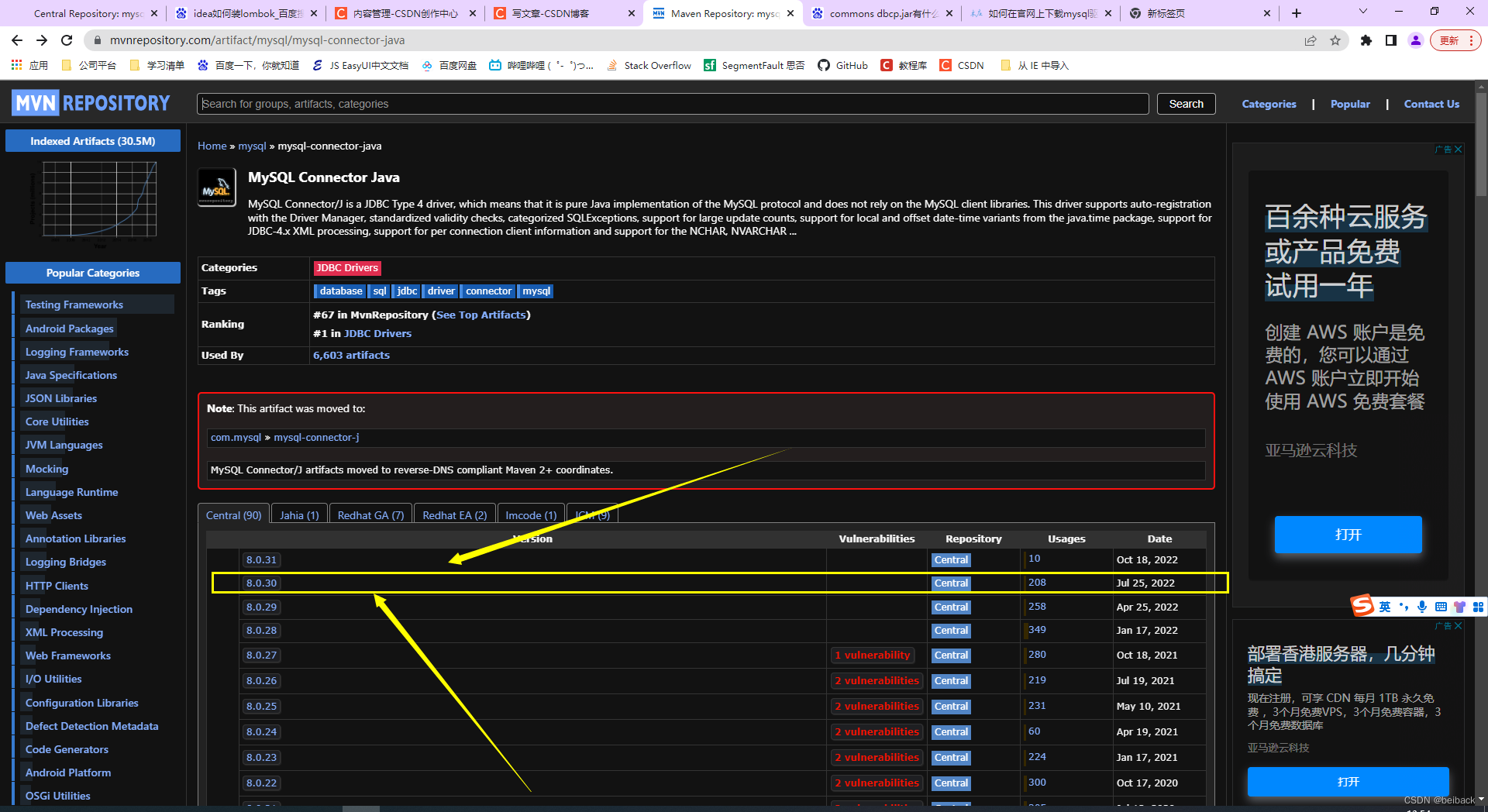1488x812 pixels.
Task: Click 打开 button in the AWS ad
Action: 1348,535
